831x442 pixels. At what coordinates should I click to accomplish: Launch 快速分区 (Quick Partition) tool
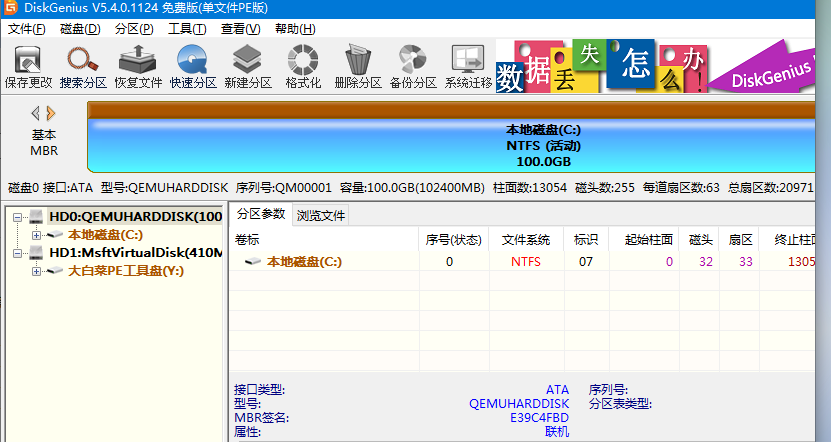193,67
